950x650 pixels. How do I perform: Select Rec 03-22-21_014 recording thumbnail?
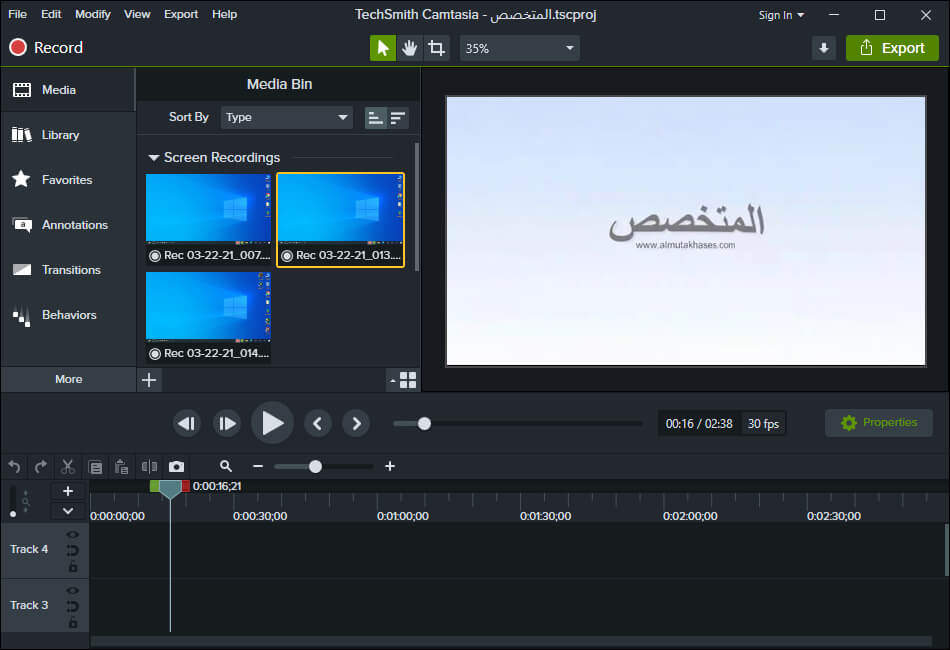208,316
